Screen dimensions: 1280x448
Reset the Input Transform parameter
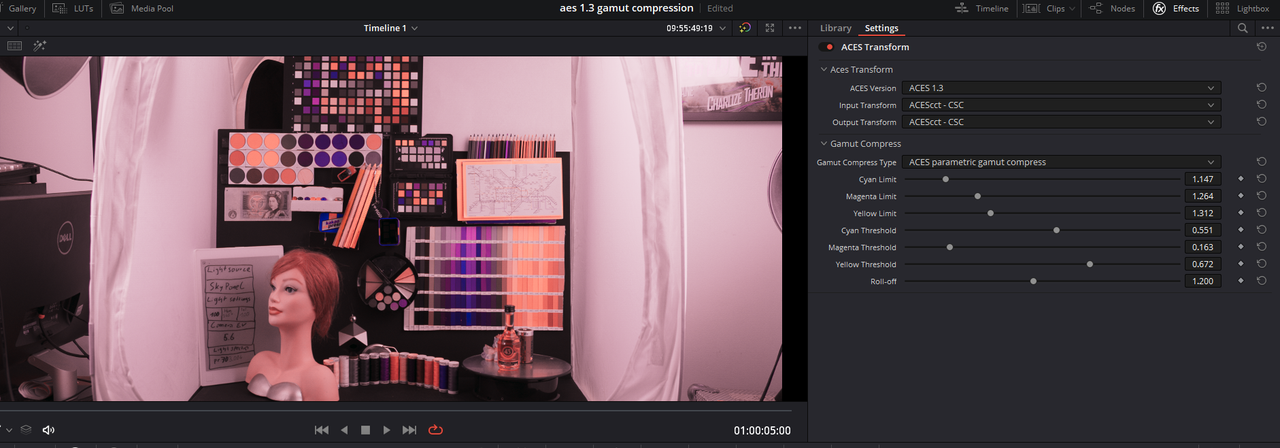(x=1262, y=105)
